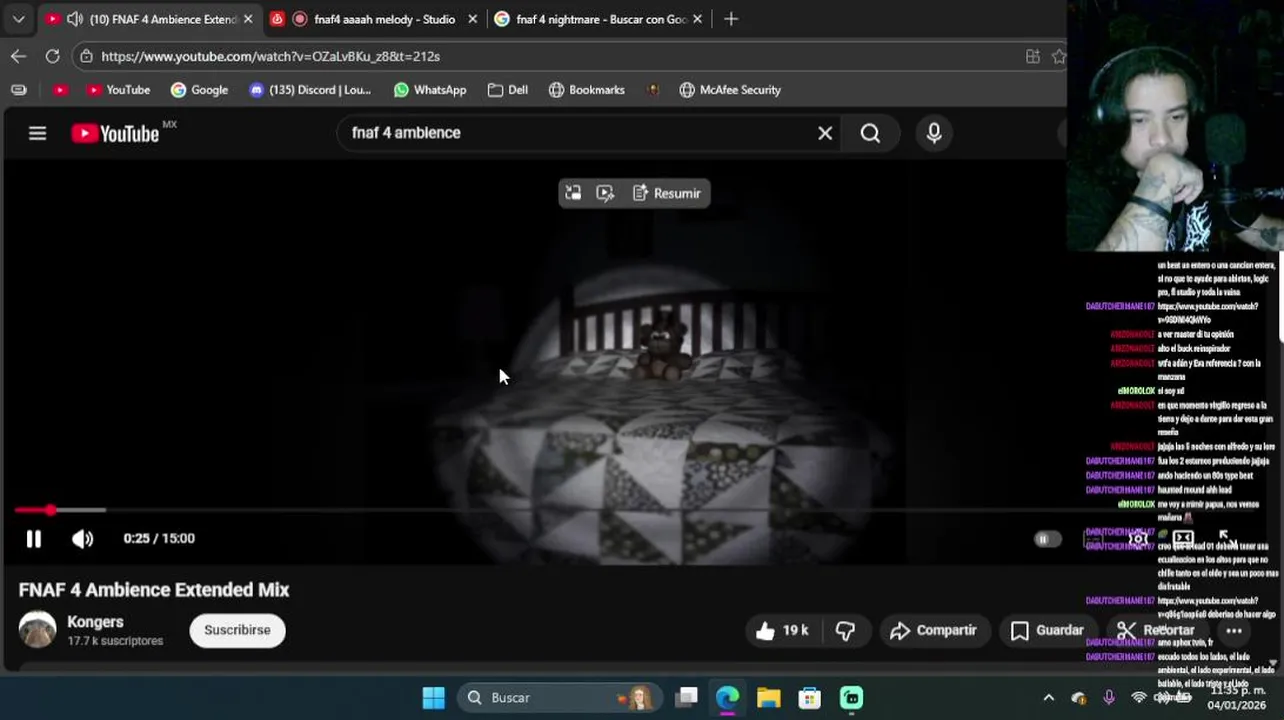Open Task View on the taskbar
This screenshot has height=720, width=1284.
(x=686, y=697)
